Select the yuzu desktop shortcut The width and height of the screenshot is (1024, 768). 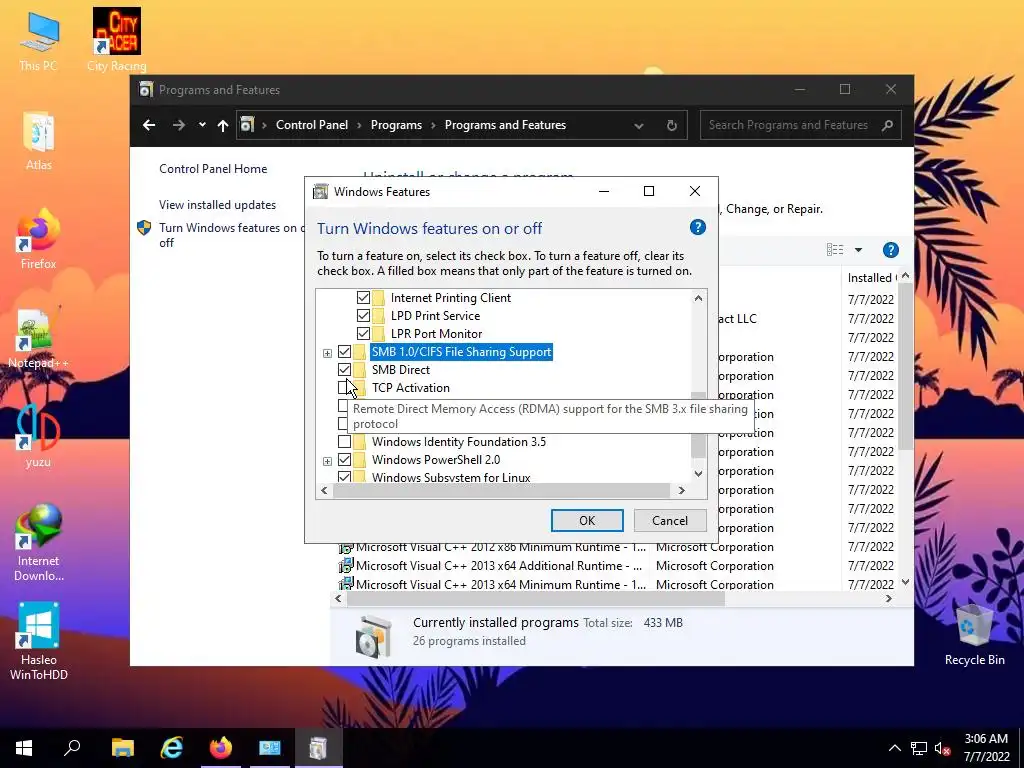click(x=39, y=438)
